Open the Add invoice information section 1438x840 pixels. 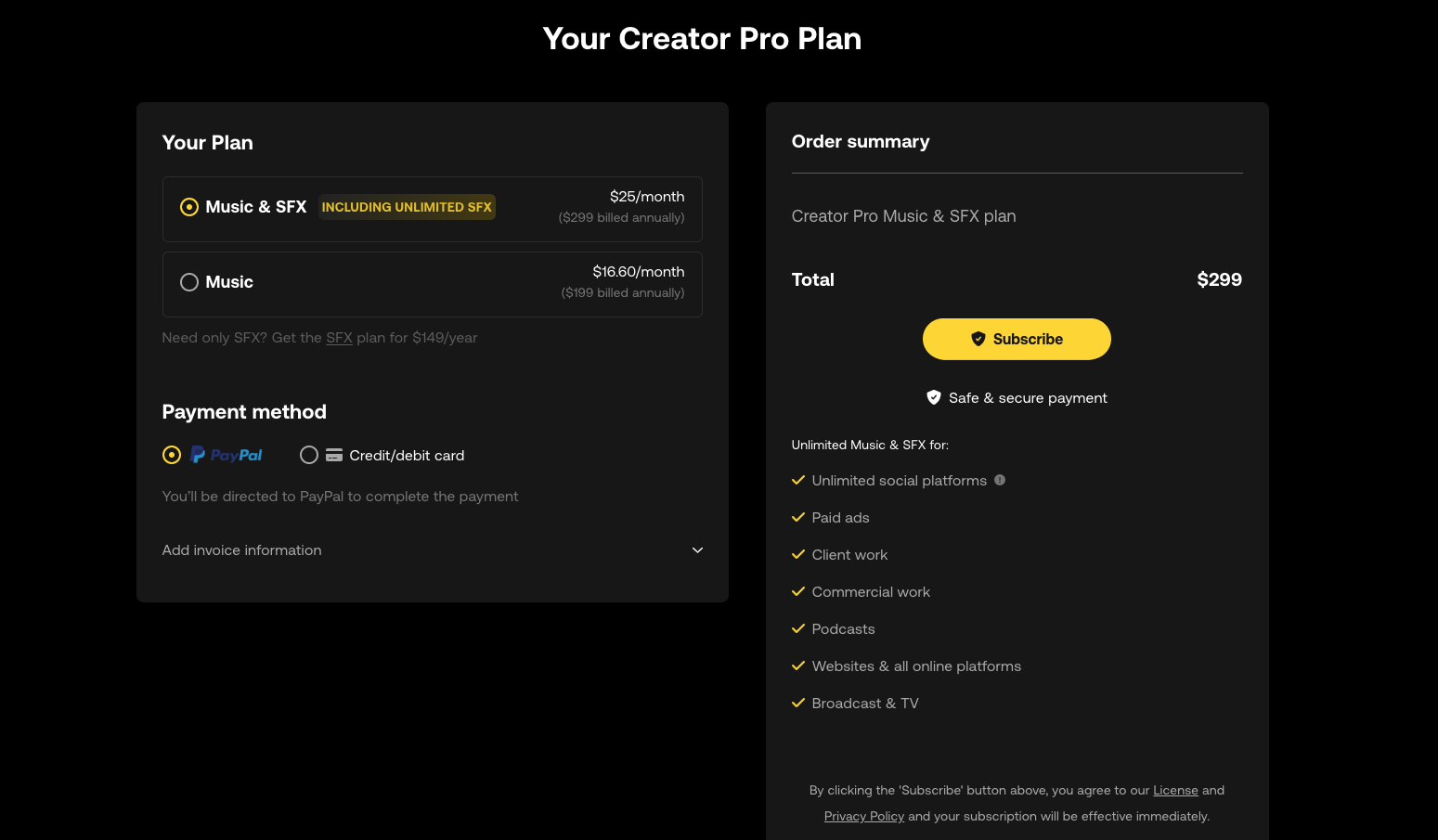pyautogui.click(x=433, y=550)
